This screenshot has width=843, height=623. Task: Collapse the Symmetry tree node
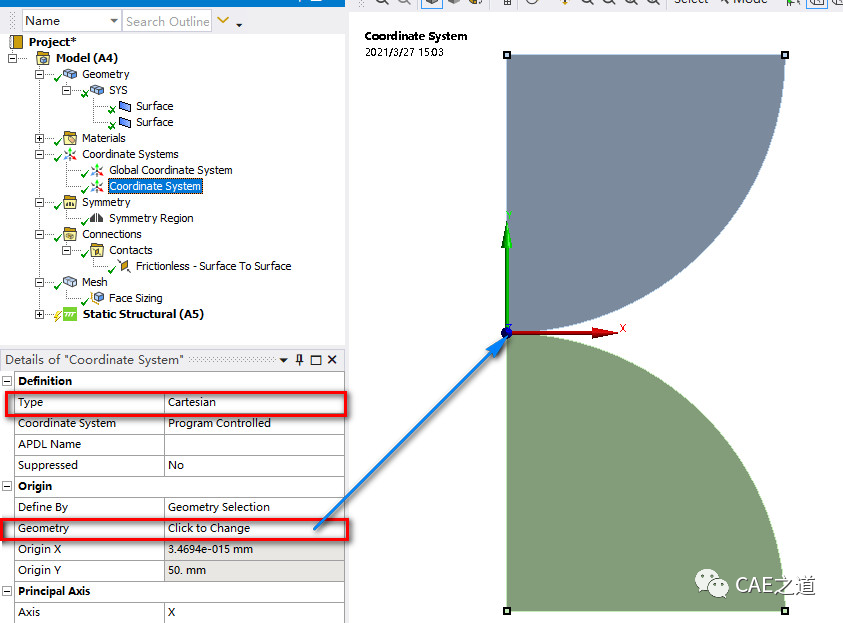(x=39, y=203)
